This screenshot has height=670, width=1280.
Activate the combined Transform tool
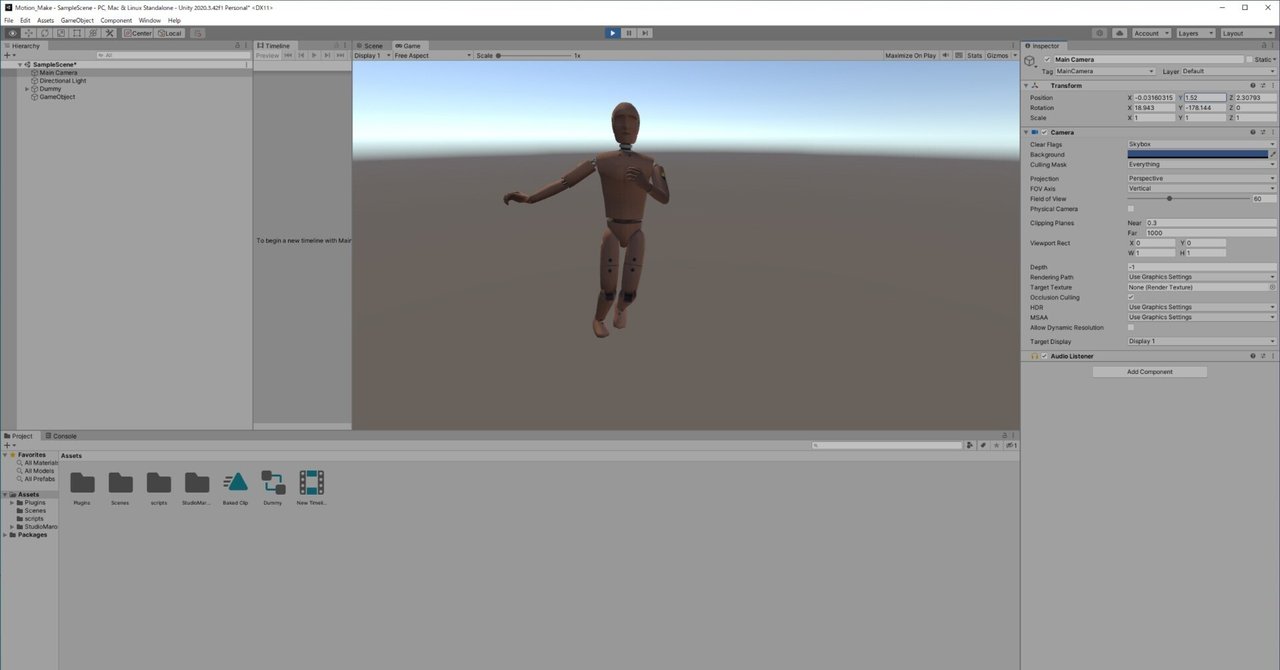(92, 33)
